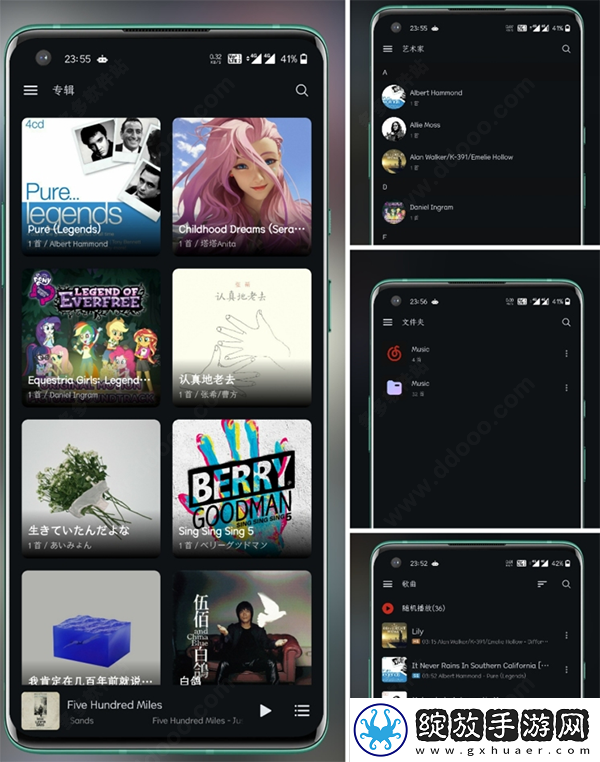
Task: Select artist Allie Moss
Action: 476,129
